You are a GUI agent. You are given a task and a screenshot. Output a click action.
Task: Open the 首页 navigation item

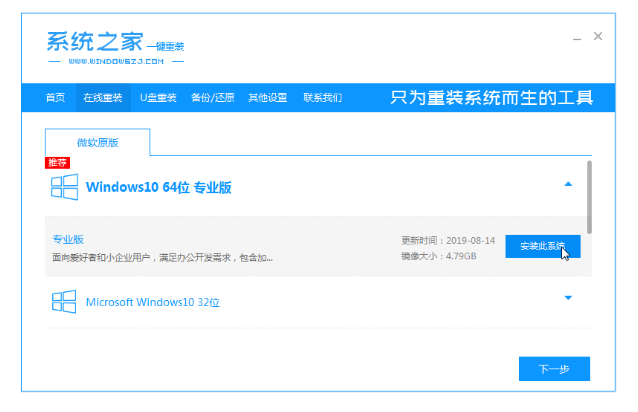[55, 98]
